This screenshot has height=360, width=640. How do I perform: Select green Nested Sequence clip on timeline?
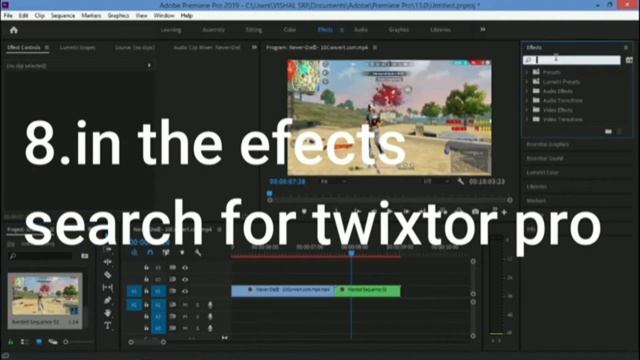[367, 290]
